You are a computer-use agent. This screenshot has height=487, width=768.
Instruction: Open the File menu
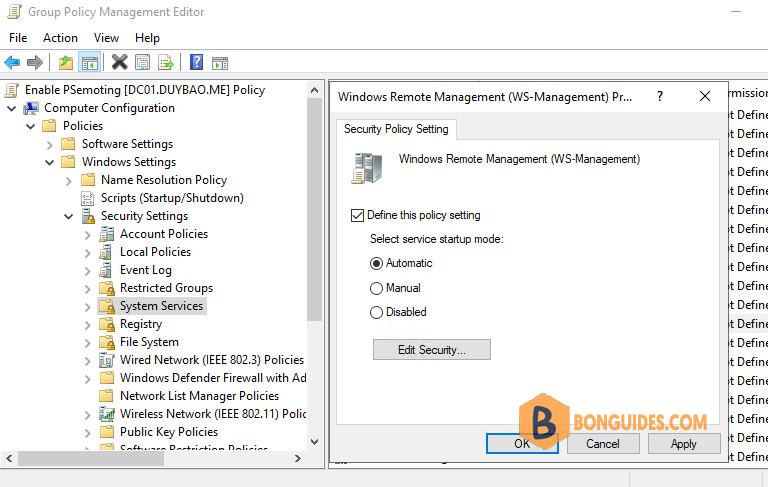tap(18, 38)
